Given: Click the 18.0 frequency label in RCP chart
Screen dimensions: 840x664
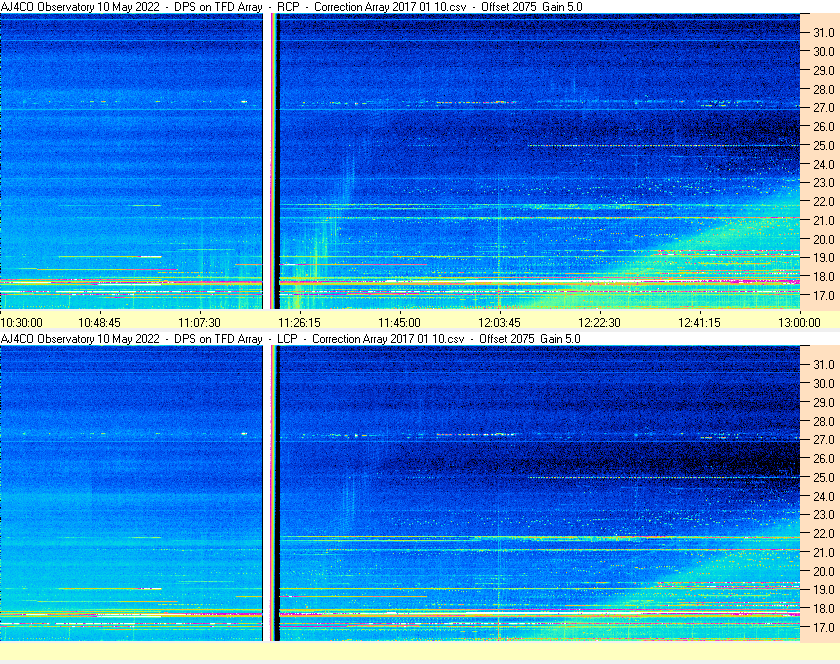Looking at the screenshot, I should pyautogui.click(x=824, y=277).
